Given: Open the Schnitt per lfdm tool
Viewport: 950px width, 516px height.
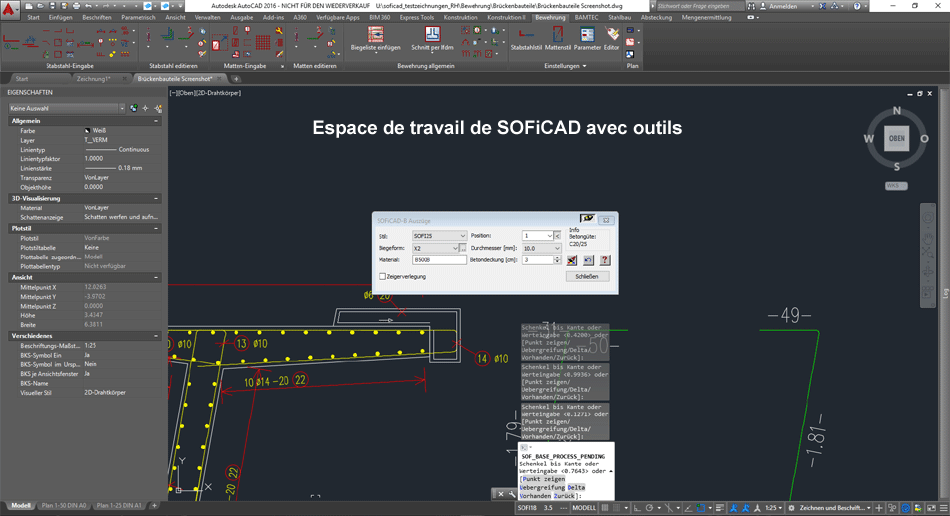Looking at the screenshot, I should pos(432,39).
